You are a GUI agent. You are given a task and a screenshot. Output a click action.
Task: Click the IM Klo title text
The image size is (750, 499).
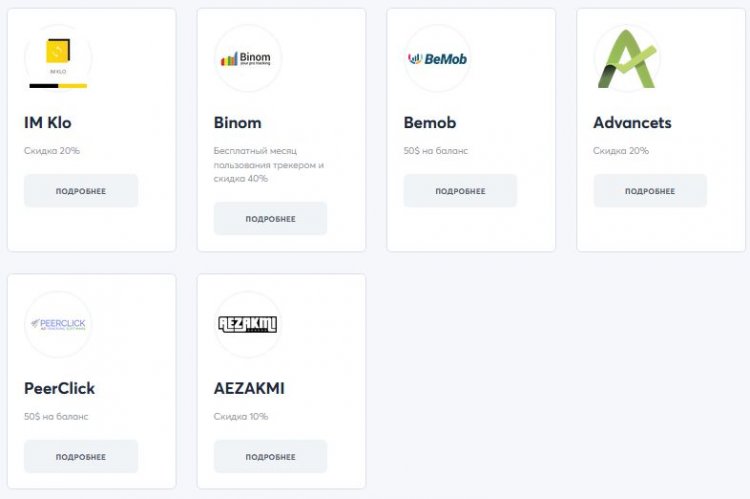click(48, 123)
